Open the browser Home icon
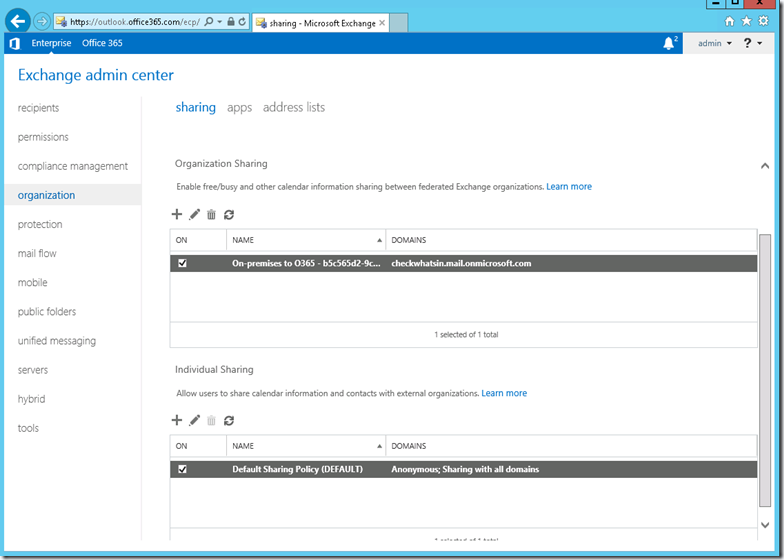The width and height of the screenshot is (784, 560). click(x=730, y=21)
